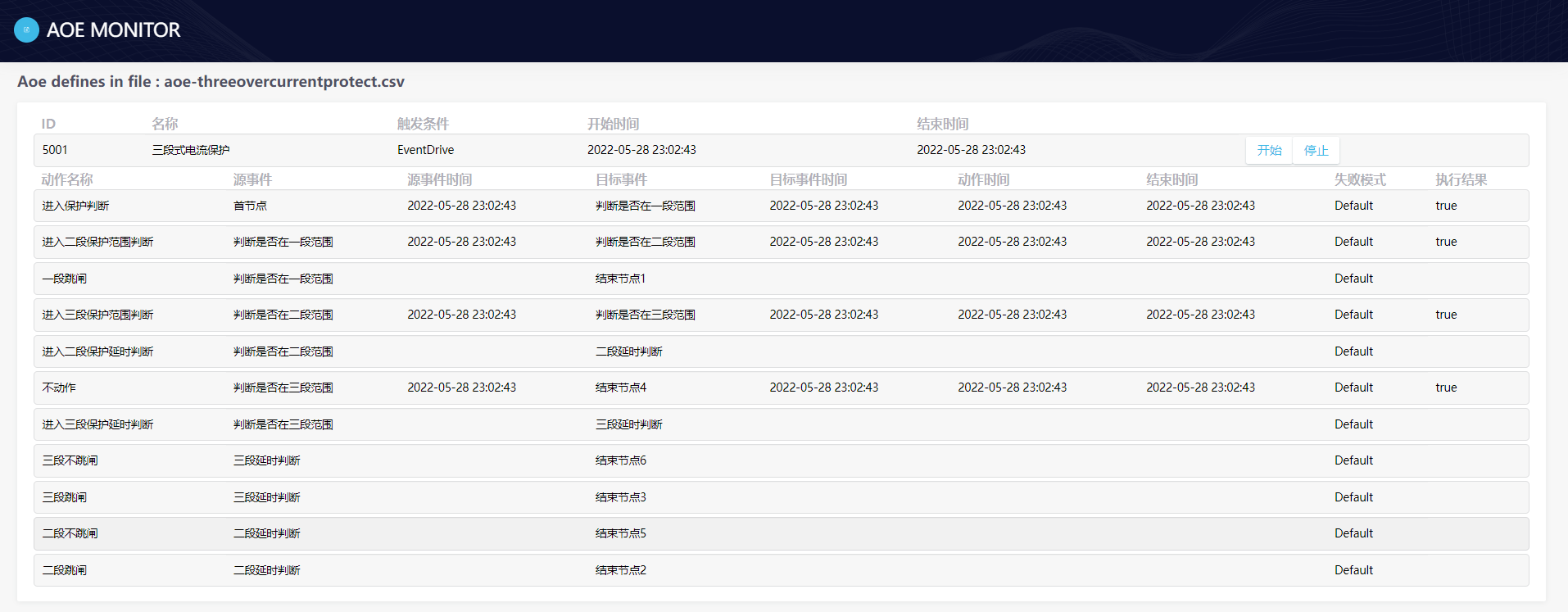Viewport: 1568px width, 612px height.
Task: Click the 结束节点6 target event
Action: [620, 460]
